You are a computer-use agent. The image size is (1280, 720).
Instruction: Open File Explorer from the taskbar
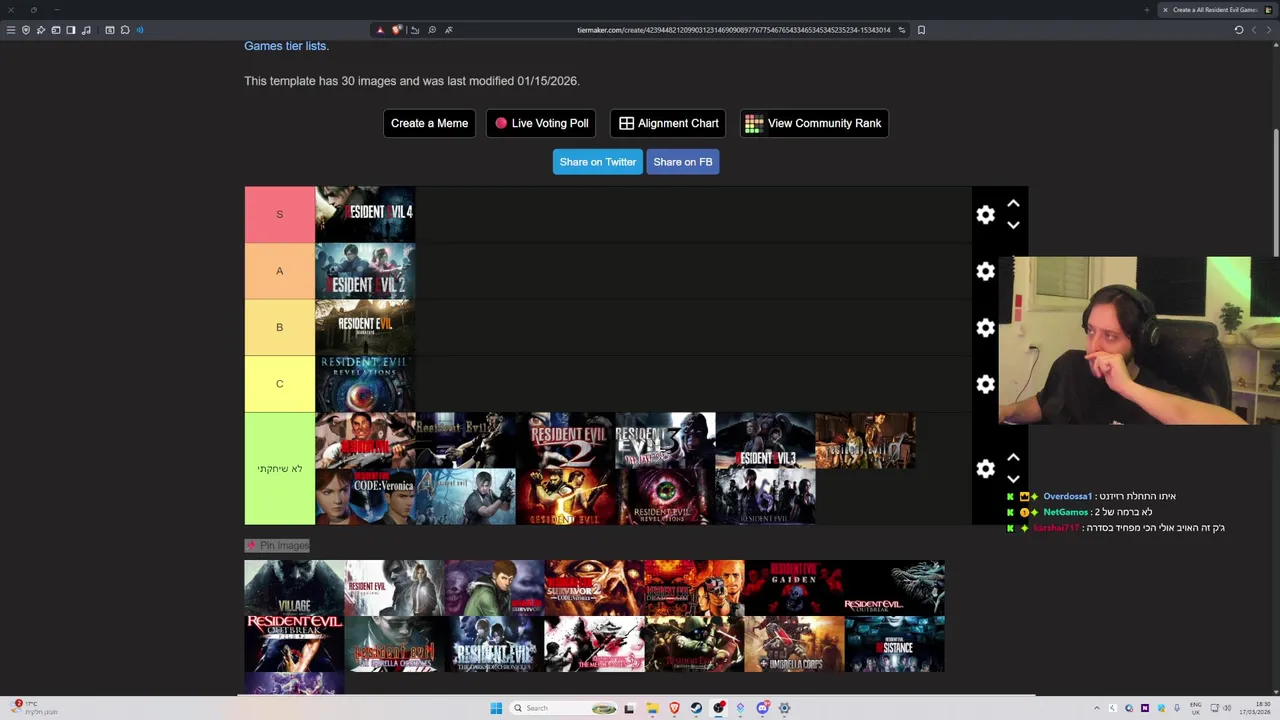coord(652,708)
